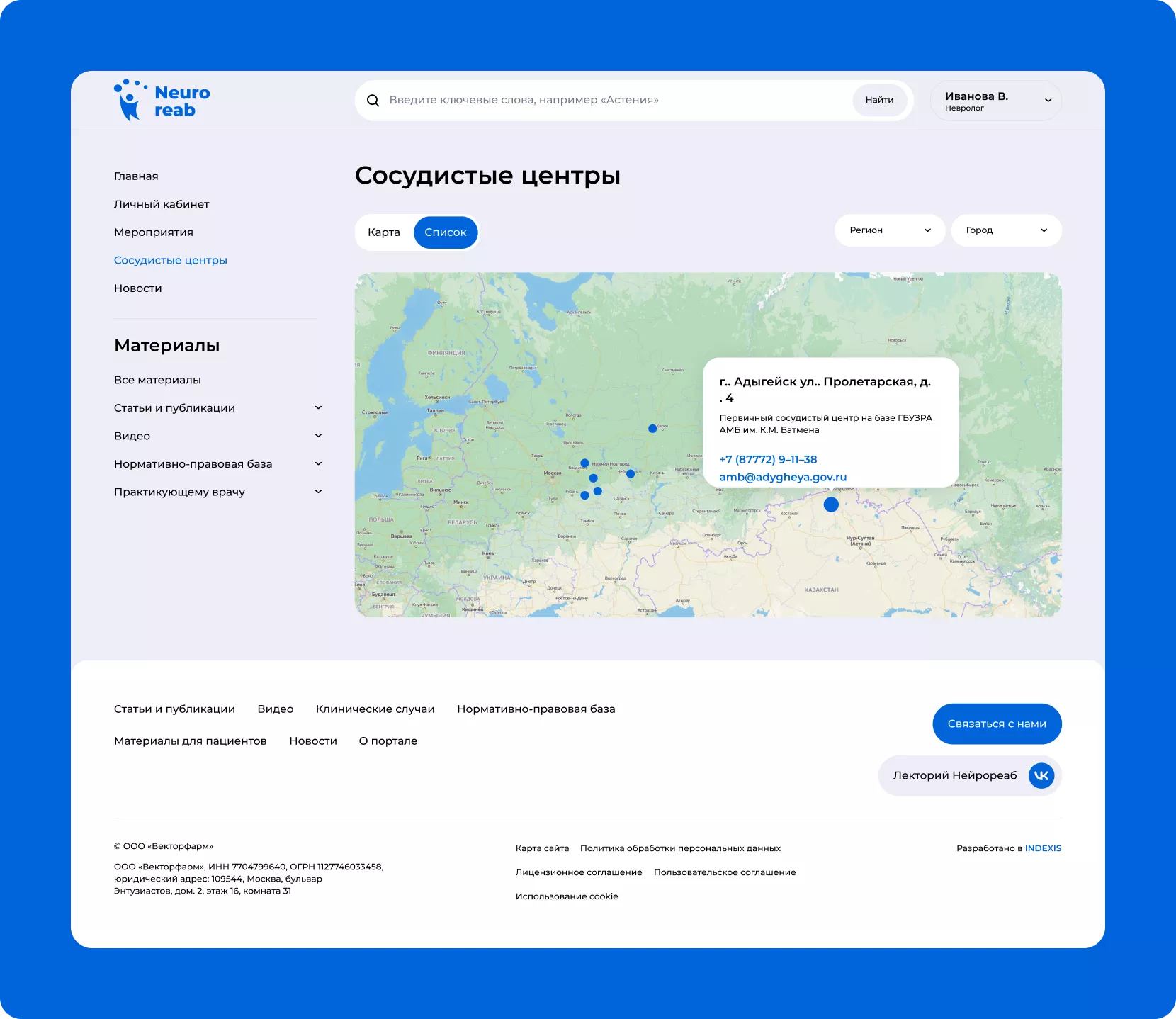The width and height of the screenshot is (1176, 1019).
Task: Open footer link Видео
Action: [x=276, y=709]
